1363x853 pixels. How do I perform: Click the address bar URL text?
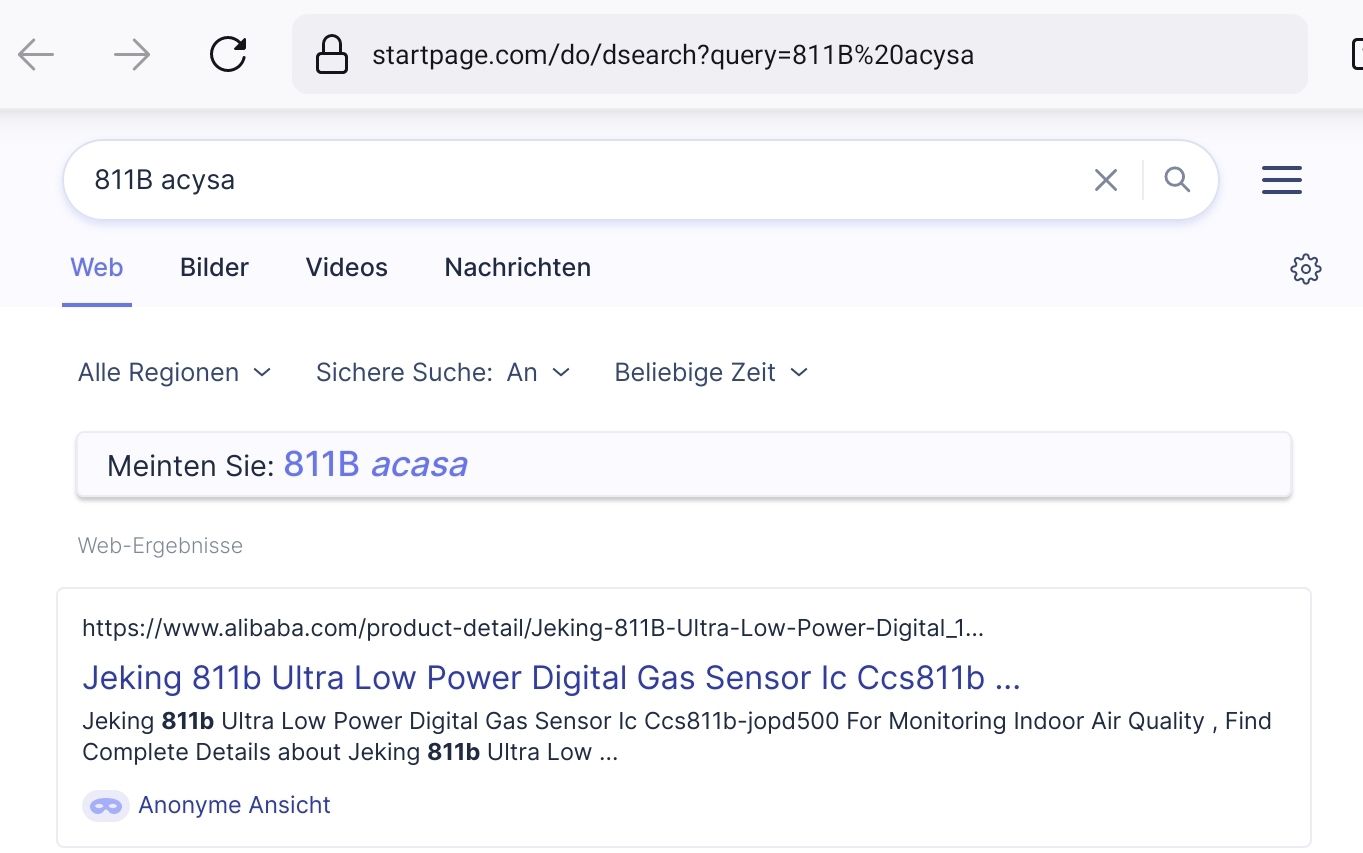tap(673, 55)
